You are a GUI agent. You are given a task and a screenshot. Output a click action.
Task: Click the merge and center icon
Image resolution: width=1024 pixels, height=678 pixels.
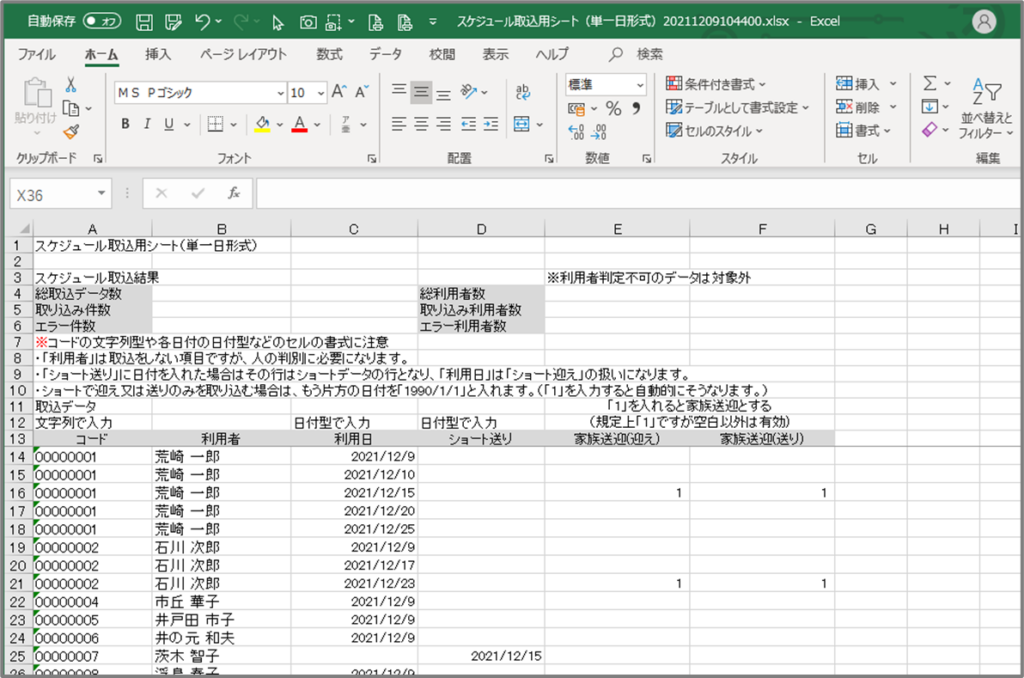pos(521,124)
